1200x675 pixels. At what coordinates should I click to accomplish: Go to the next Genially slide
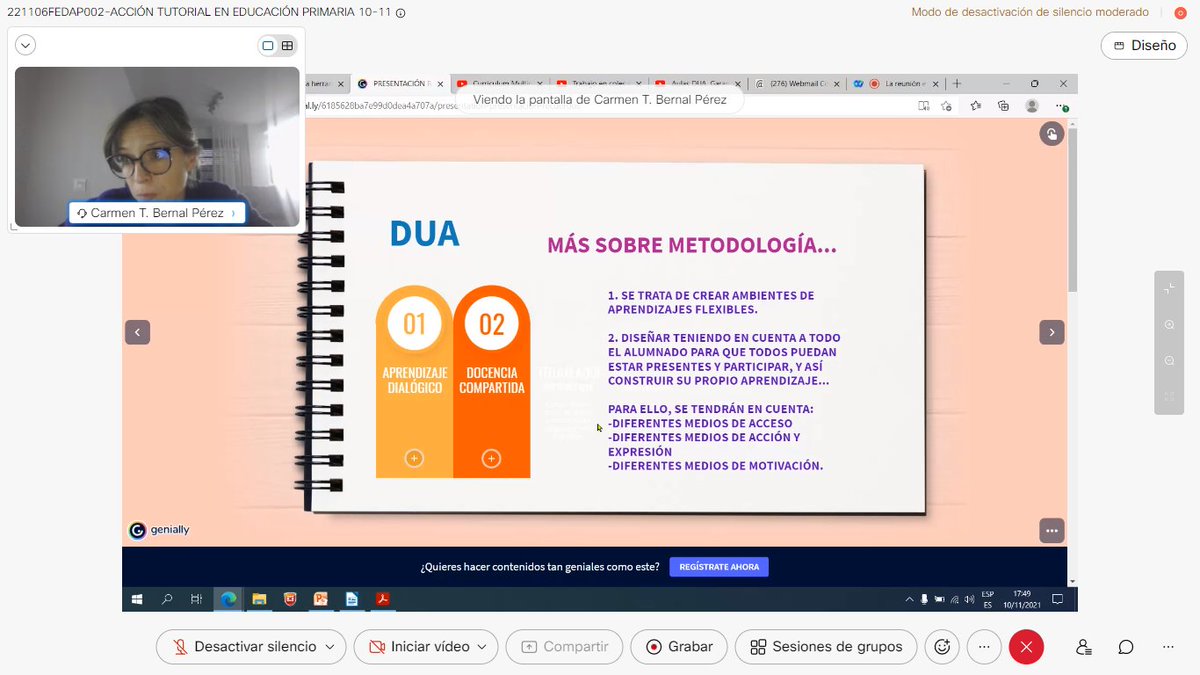click(1051, 332)
